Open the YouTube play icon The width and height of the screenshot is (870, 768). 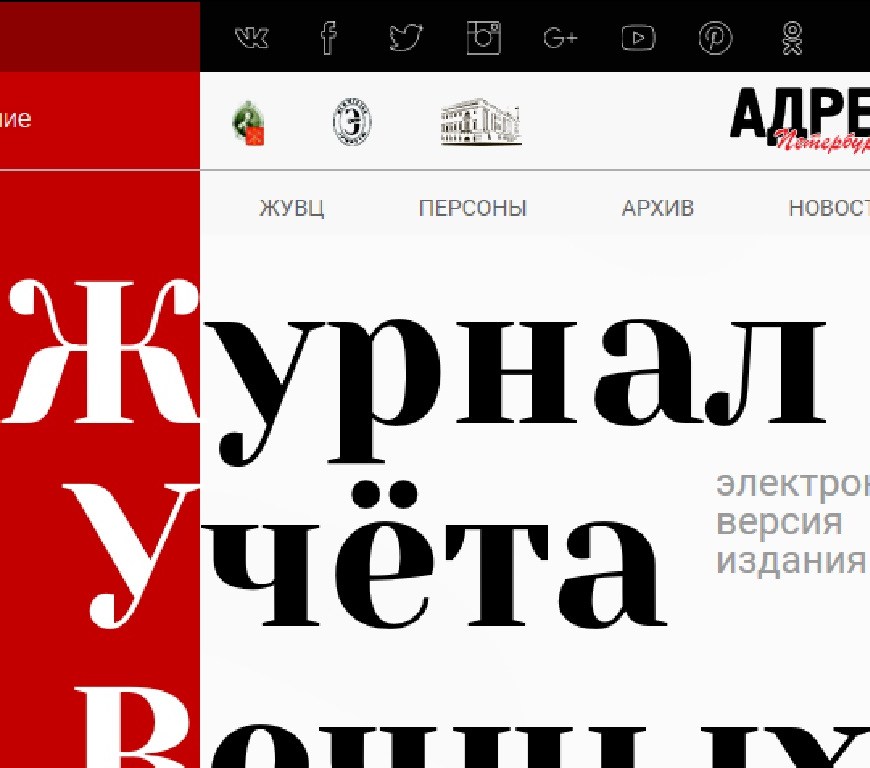point(638,38)
